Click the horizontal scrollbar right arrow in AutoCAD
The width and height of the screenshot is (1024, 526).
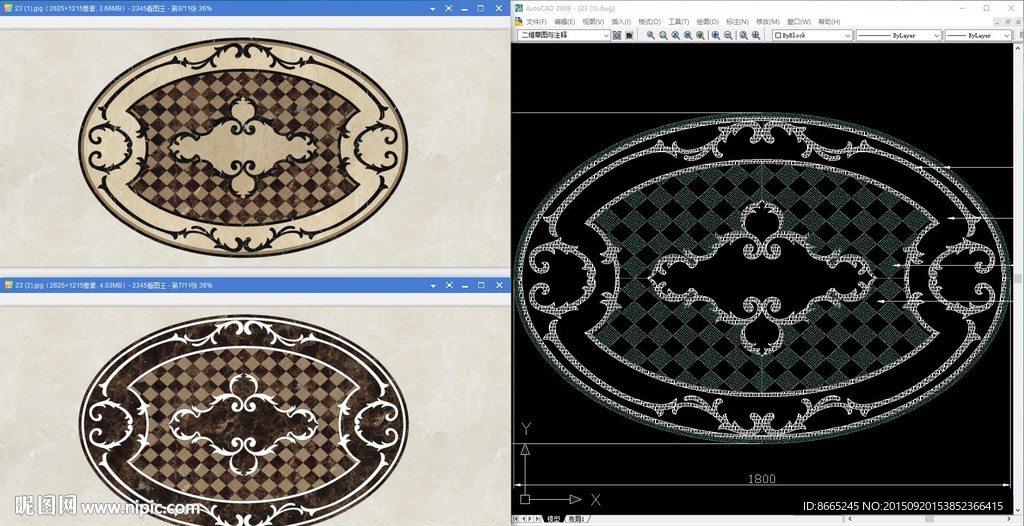point(1009,519)
